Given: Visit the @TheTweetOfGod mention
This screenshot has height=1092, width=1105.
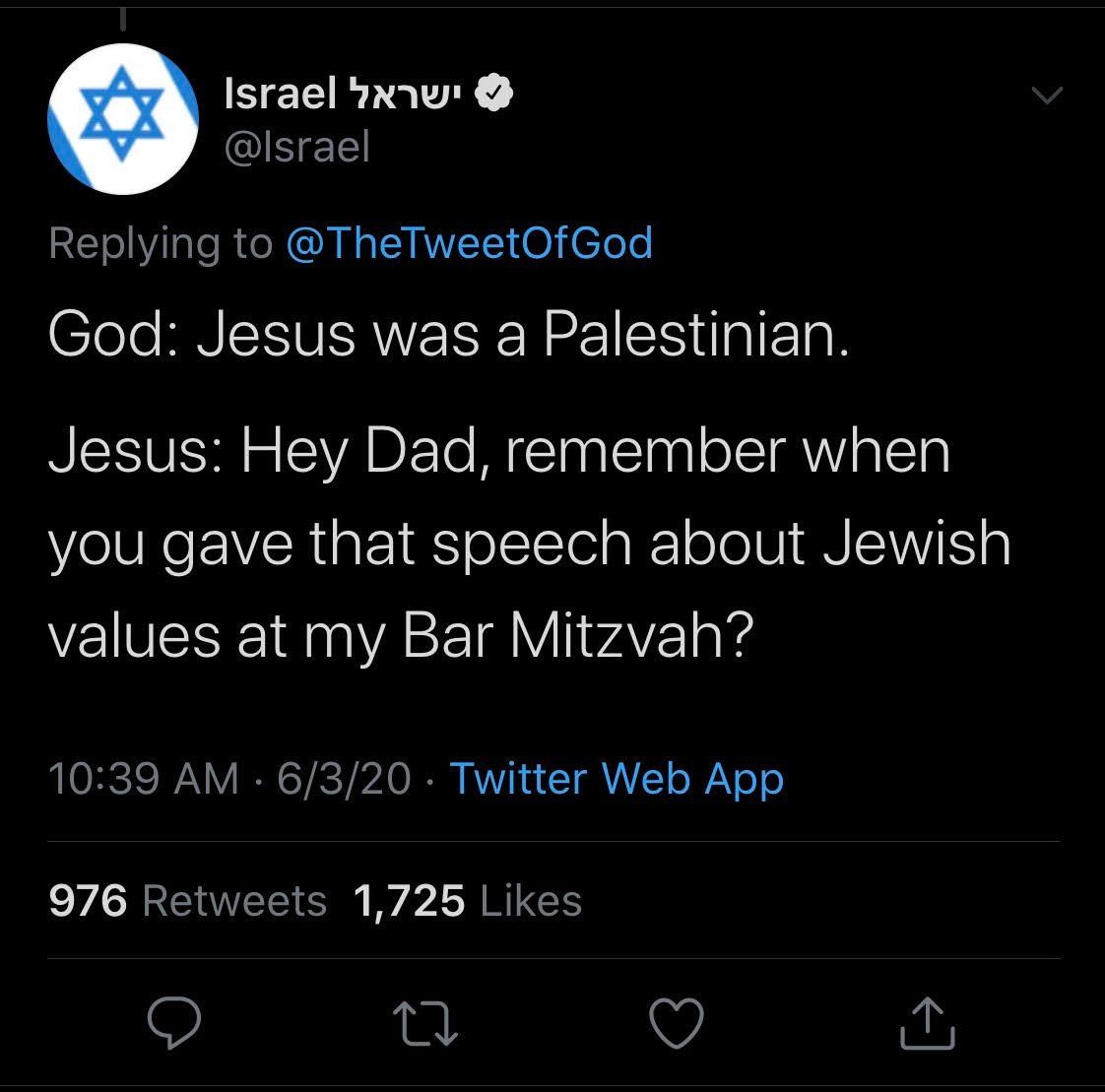Looking at the screenshot, I should (469, 242).
